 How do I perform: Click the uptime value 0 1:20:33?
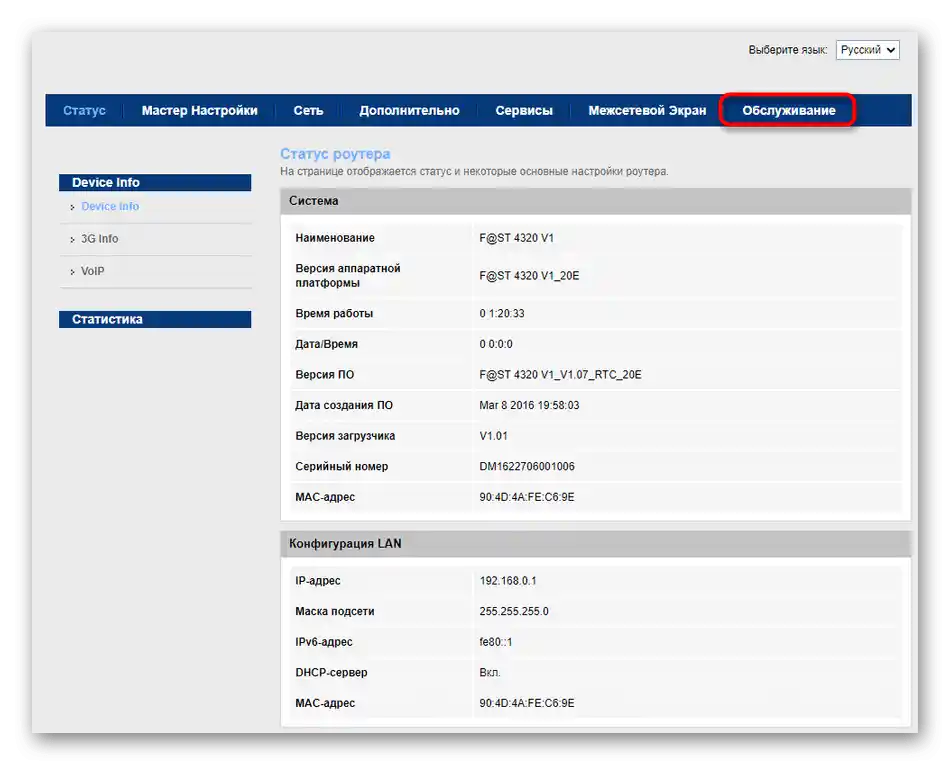[502, 314]
